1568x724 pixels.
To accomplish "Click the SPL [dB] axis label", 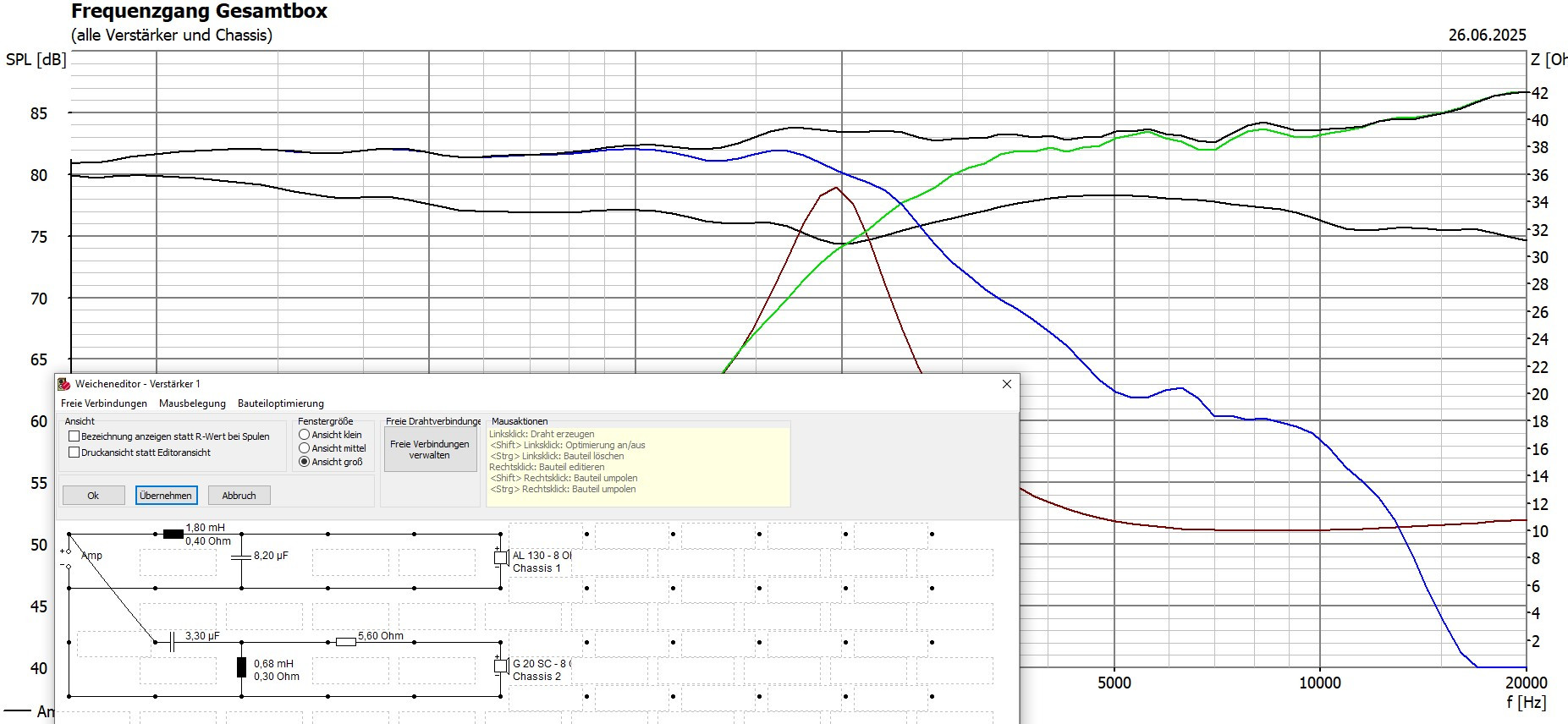I will [x=36, y=60].
